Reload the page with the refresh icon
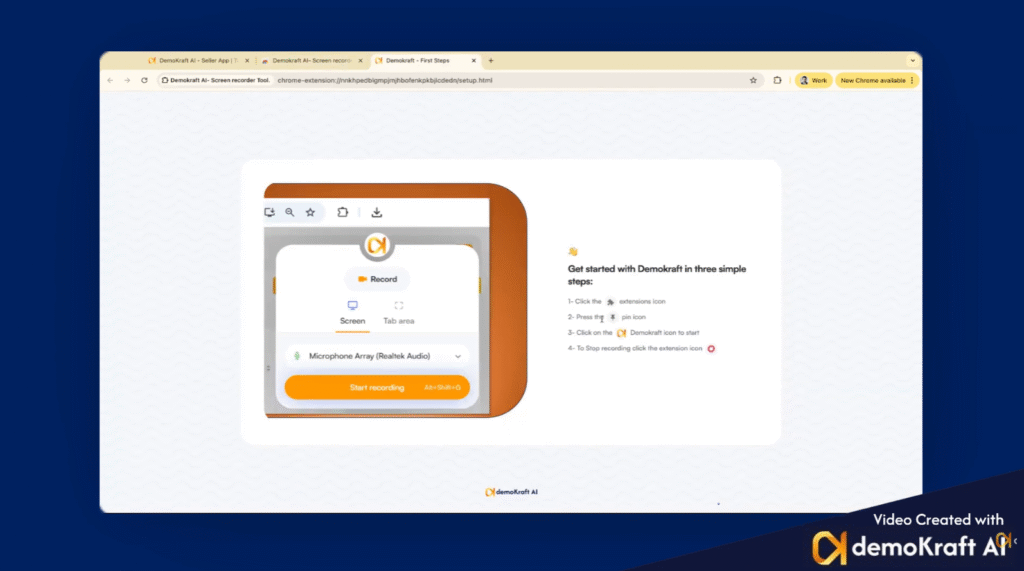The width and height of the screenshot is (1024, 571). pyautogui.click(x=144, y=80)
